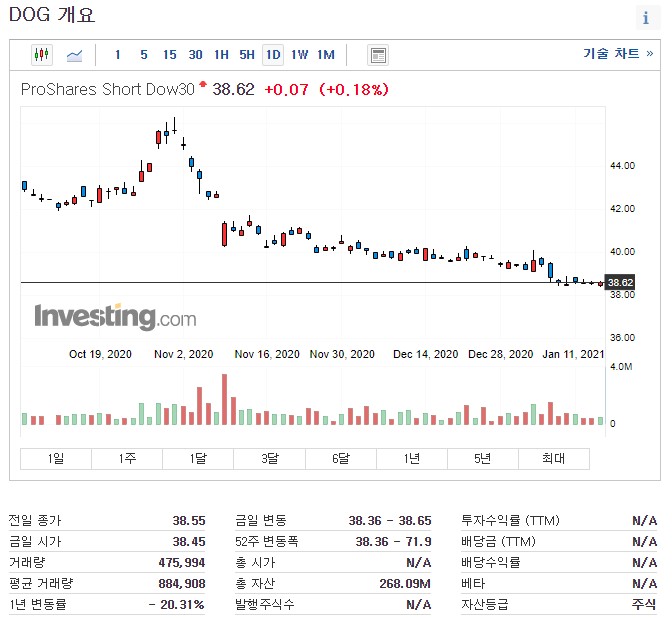This screenshot has height=618, width=672.
Task: Open the 기술 차트 link
Action: click(x=618, y=54)
